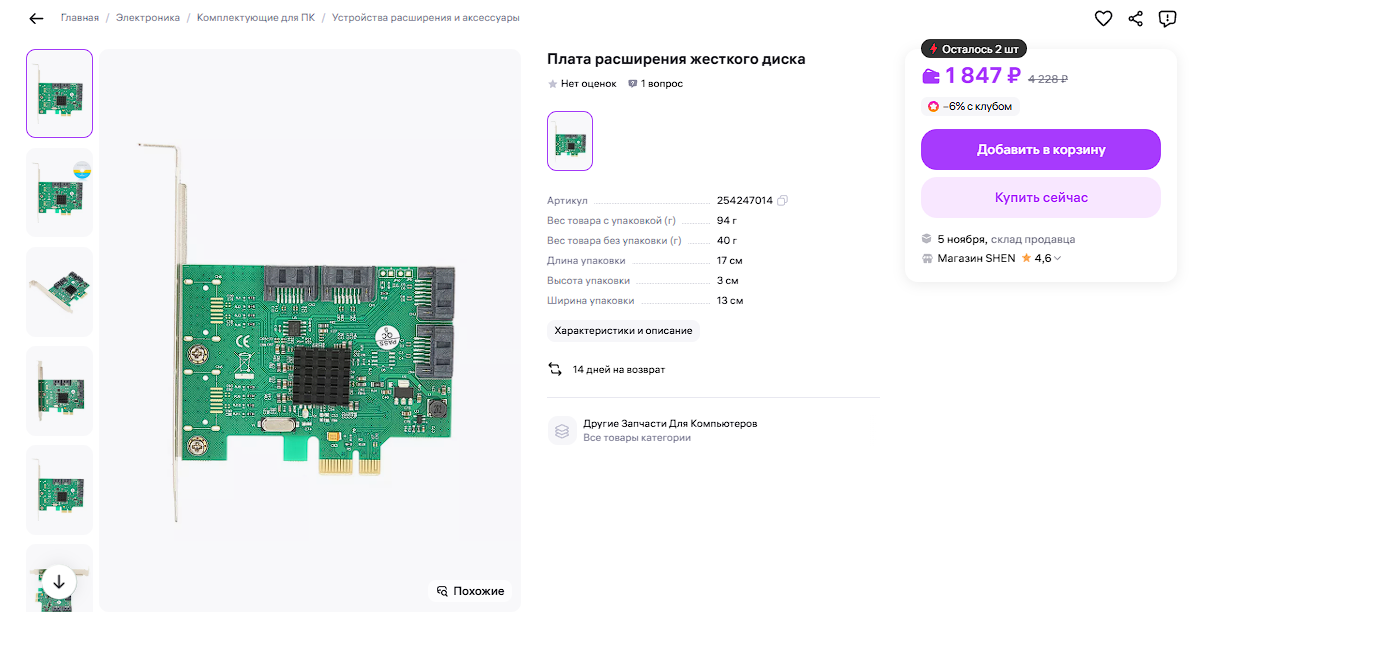The height and width of the screenshot is (654, 1388).
Task: Go to Комплектующие для ПК breadcrumb
Action: [256, 18]
